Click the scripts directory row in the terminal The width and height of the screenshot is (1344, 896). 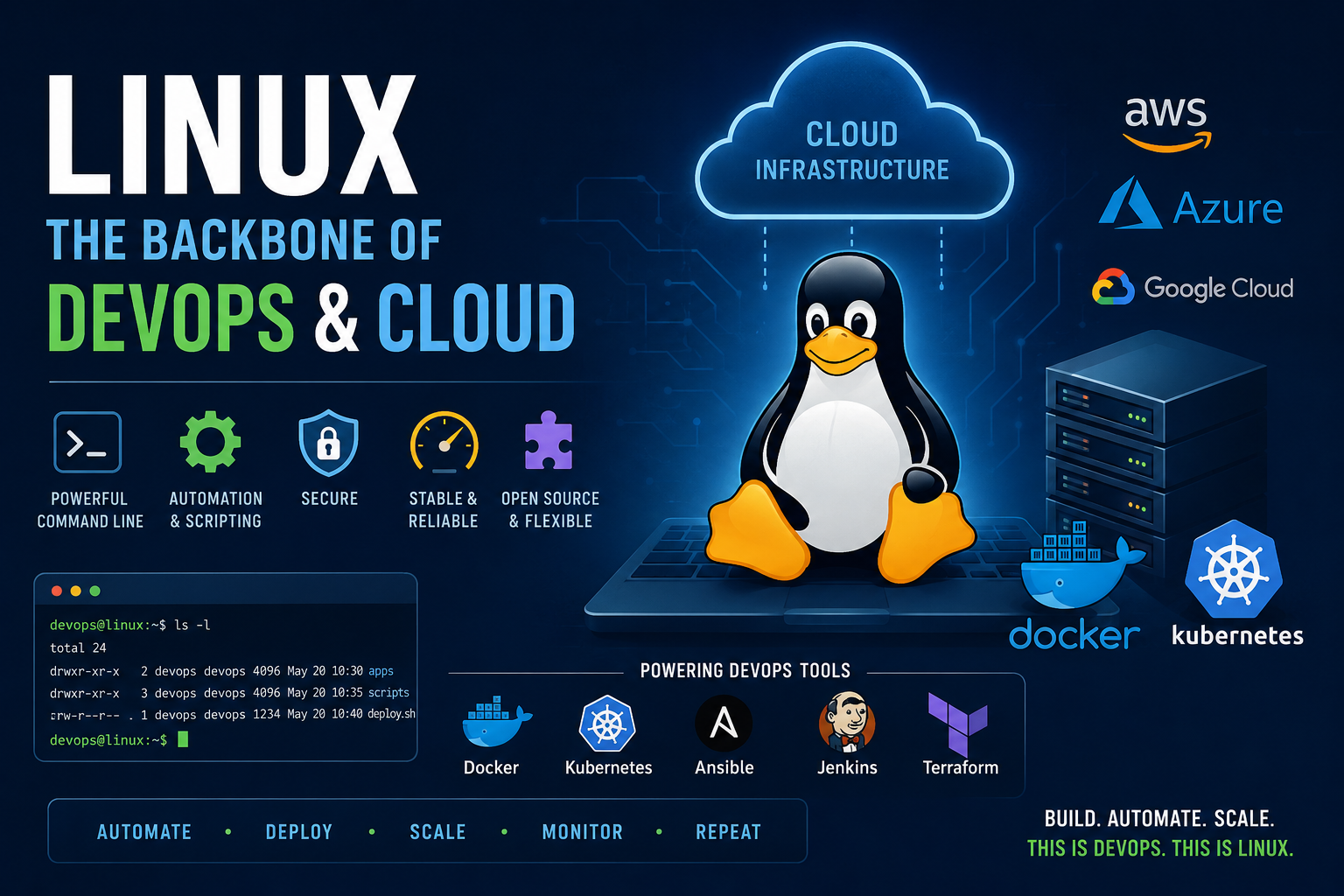point(229,693)
